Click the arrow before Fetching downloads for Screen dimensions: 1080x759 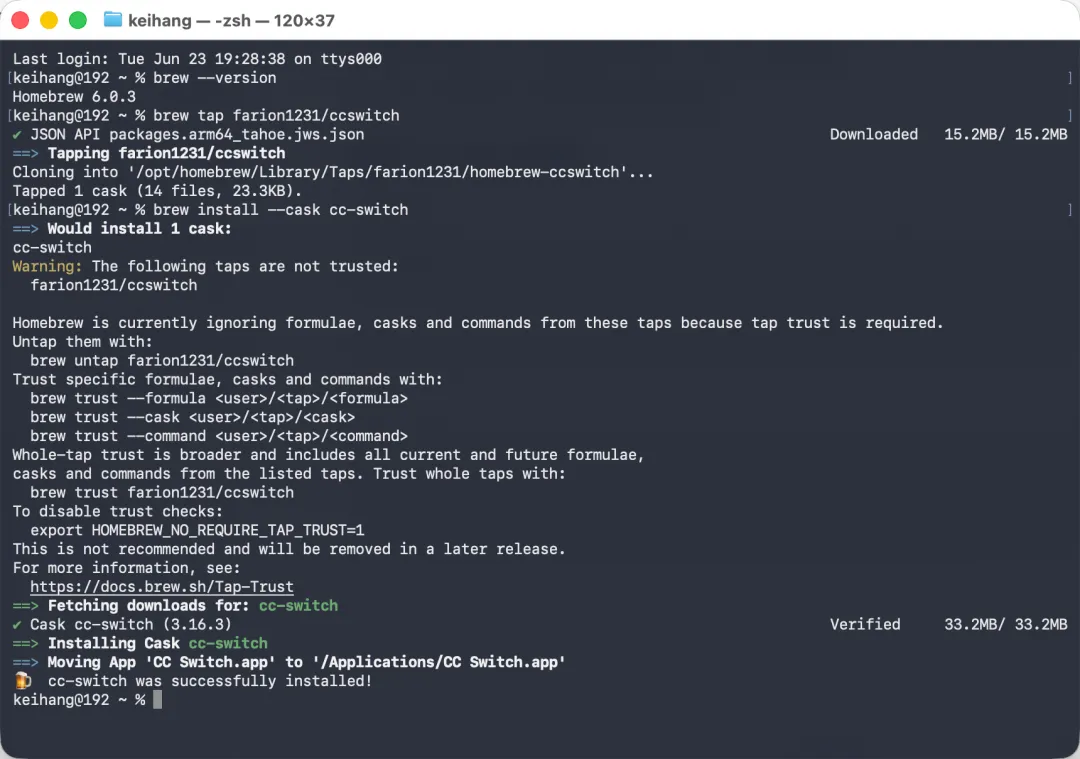pyautogui.click(x=25, y=605)
